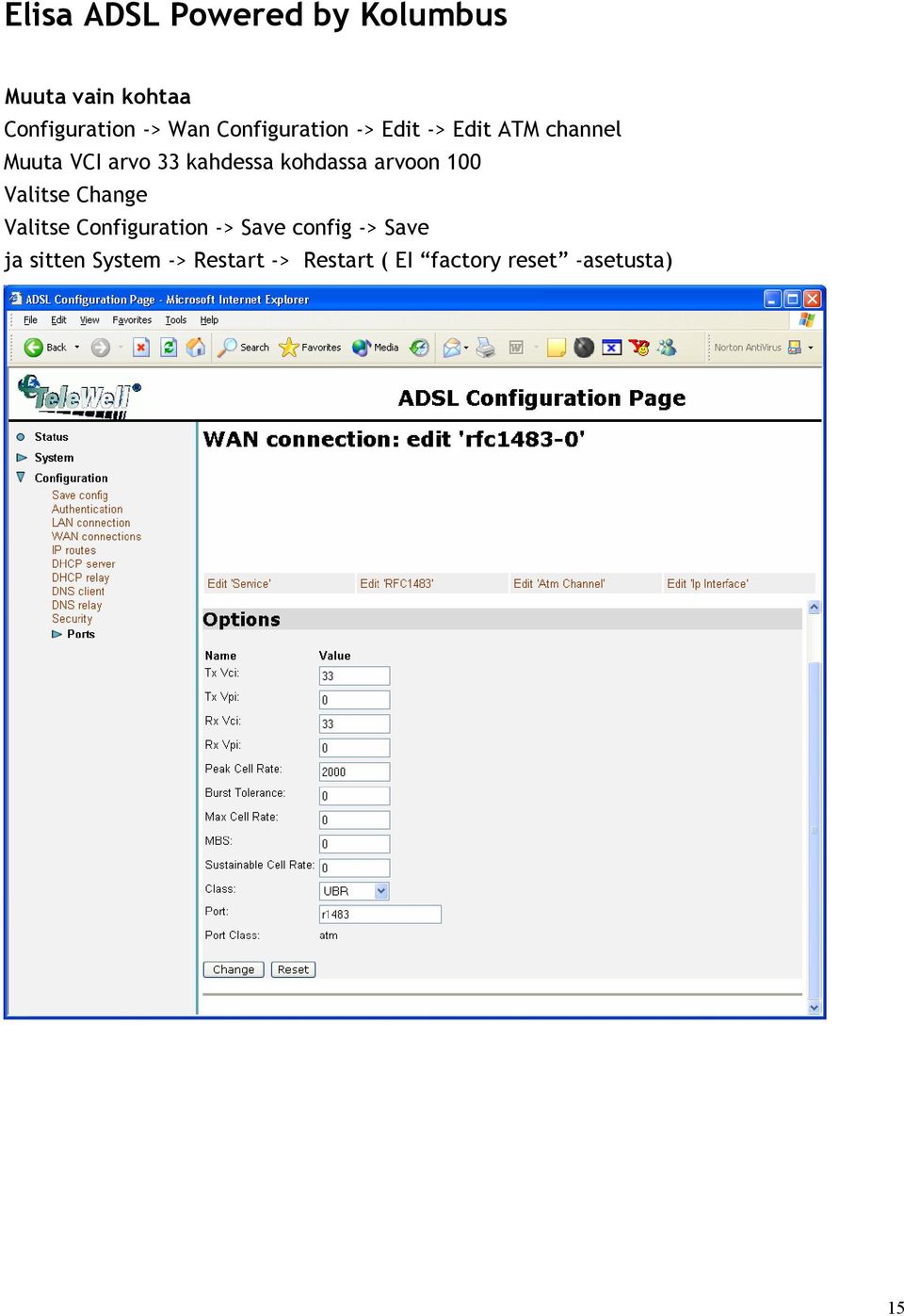Image resolution: width=904 pixels, height=1316 pixels.
Task: Open the Edit menu
Action: click(x=58, y=320)
